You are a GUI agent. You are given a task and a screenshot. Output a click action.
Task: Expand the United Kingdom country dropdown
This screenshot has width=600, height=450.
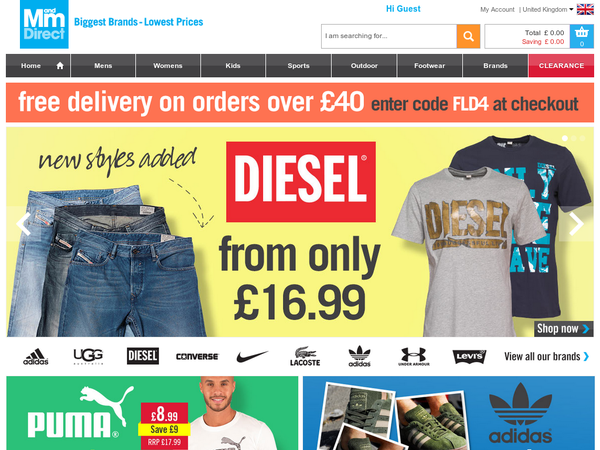click(x=548, y=9)
